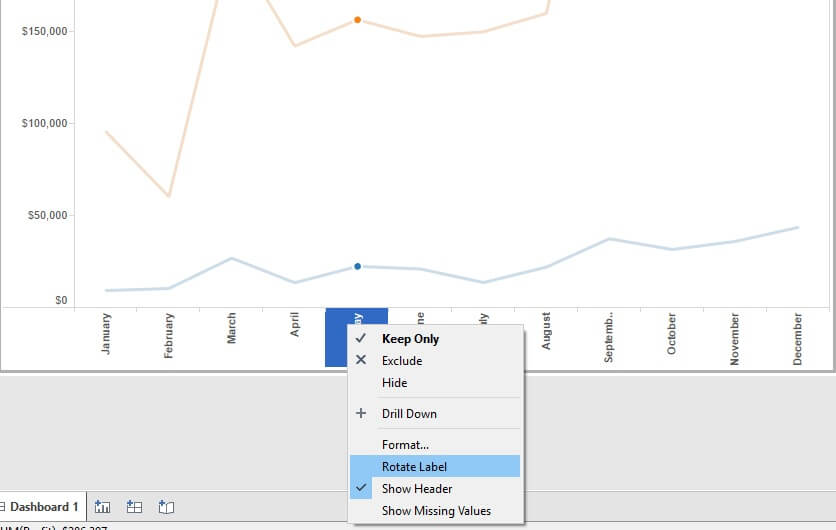Select the August axis label

(x=546, y=331)
